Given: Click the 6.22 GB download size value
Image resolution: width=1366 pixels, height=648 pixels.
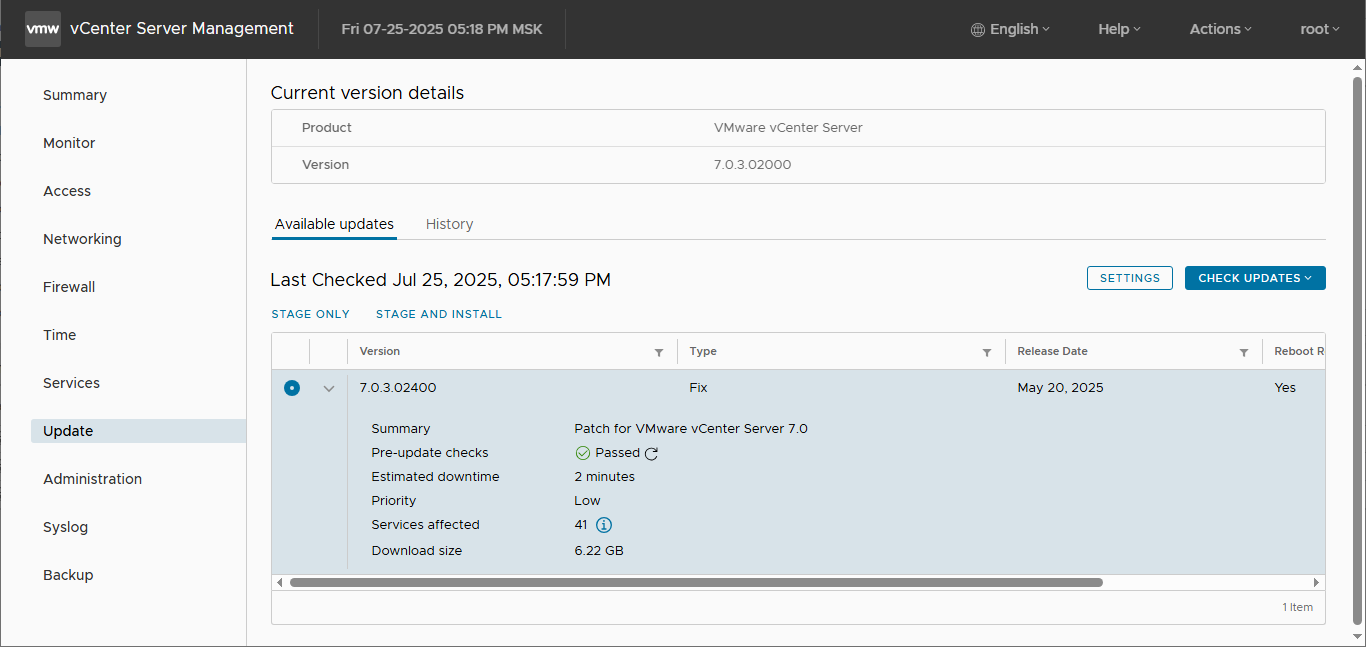Looking at the screenshot, I should click(599, 551).
